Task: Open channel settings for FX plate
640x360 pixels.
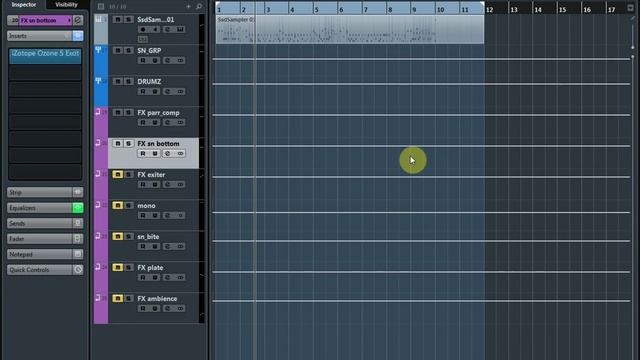Action: tap(168, 278)
